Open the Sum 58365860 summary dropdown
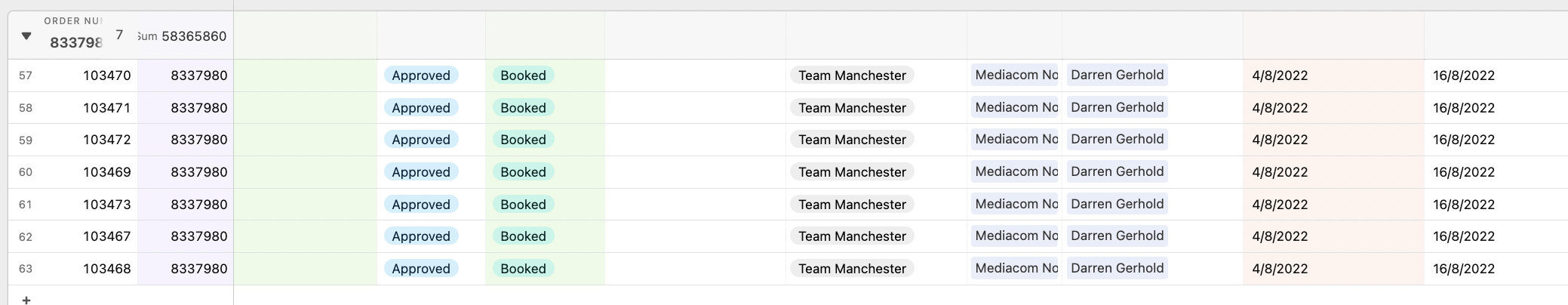This screenshot has width=1568, height=305. click(x=182, y=36)
